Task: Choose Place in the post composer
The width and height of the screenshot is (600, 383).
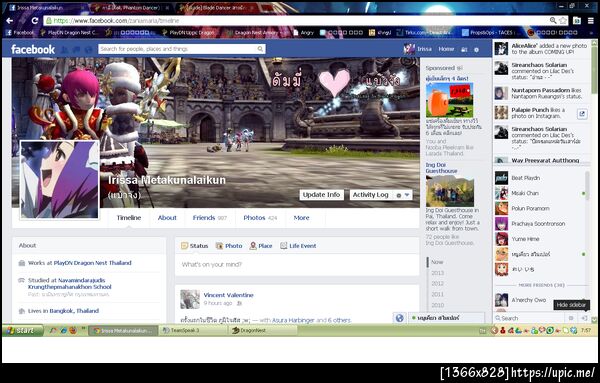Action: pyautogui.click(x=261, y=246)
